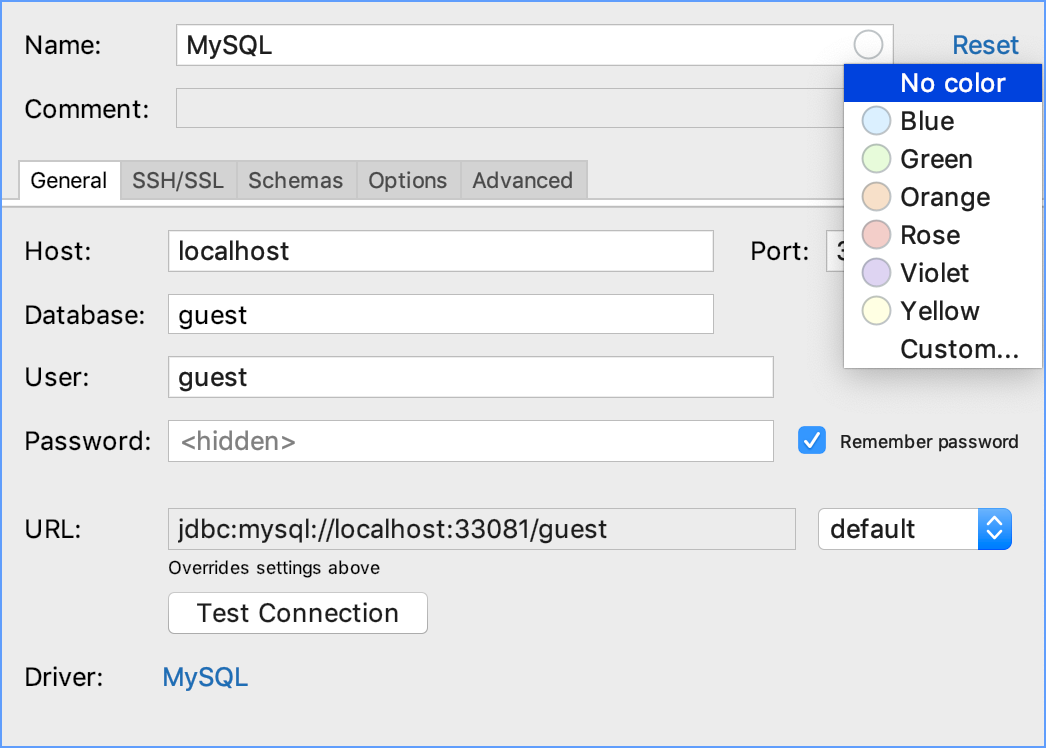
Task: Click the Test Connection button
Action: 298,613
